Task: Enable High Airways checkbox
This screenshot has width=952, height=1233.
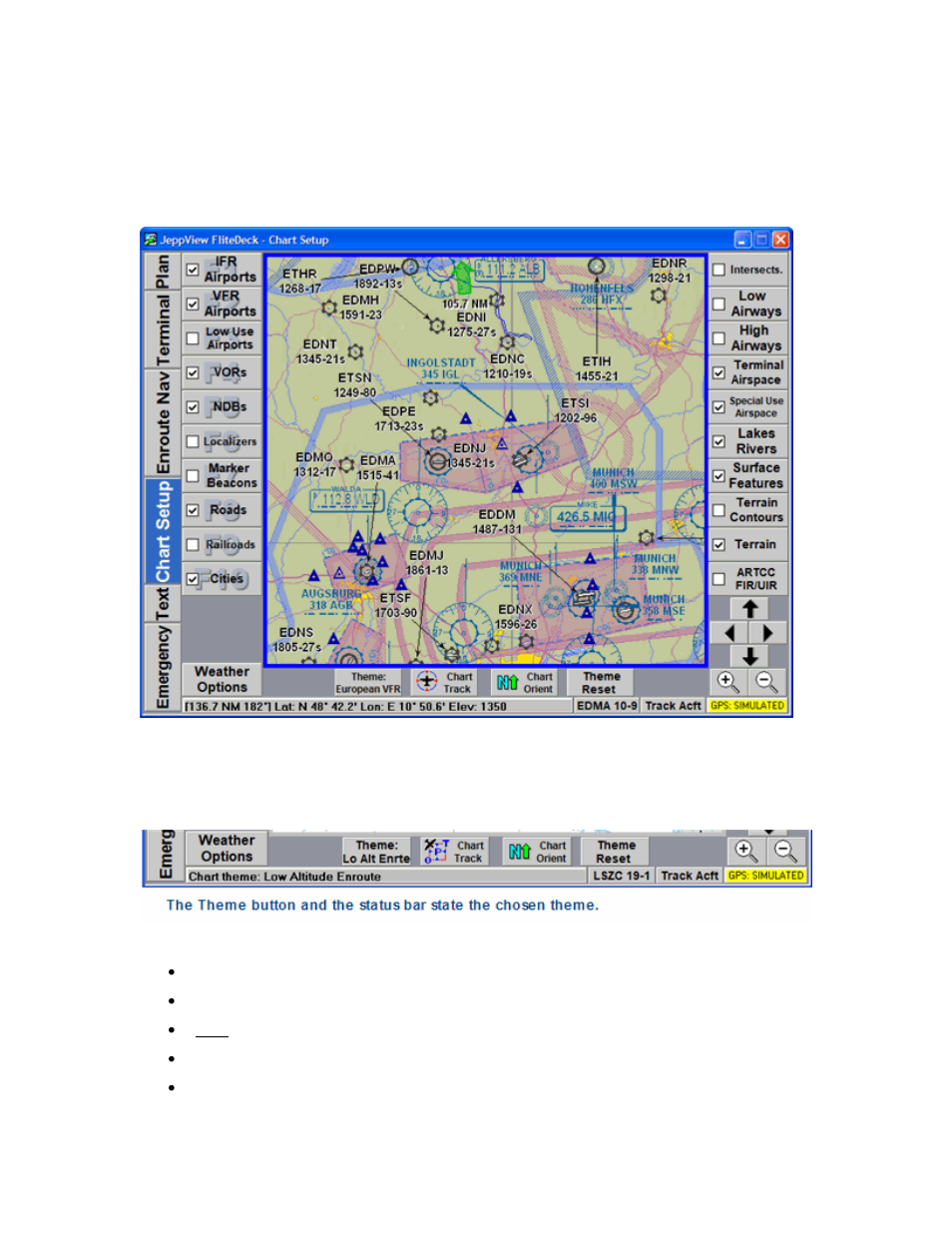Action: [718, 338]
